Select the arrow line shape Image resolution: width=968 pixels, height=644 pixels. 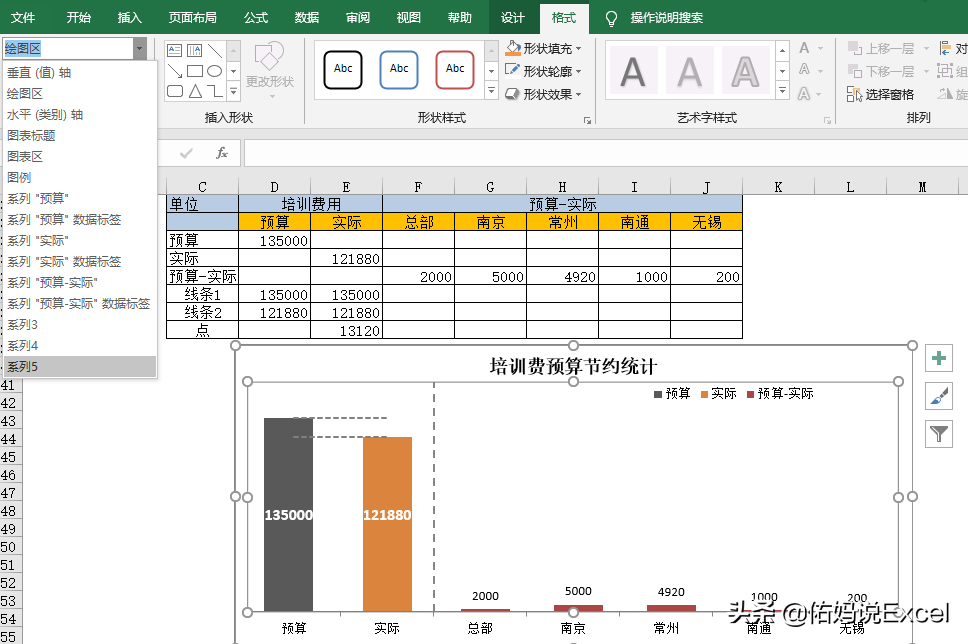coord(175,71)
